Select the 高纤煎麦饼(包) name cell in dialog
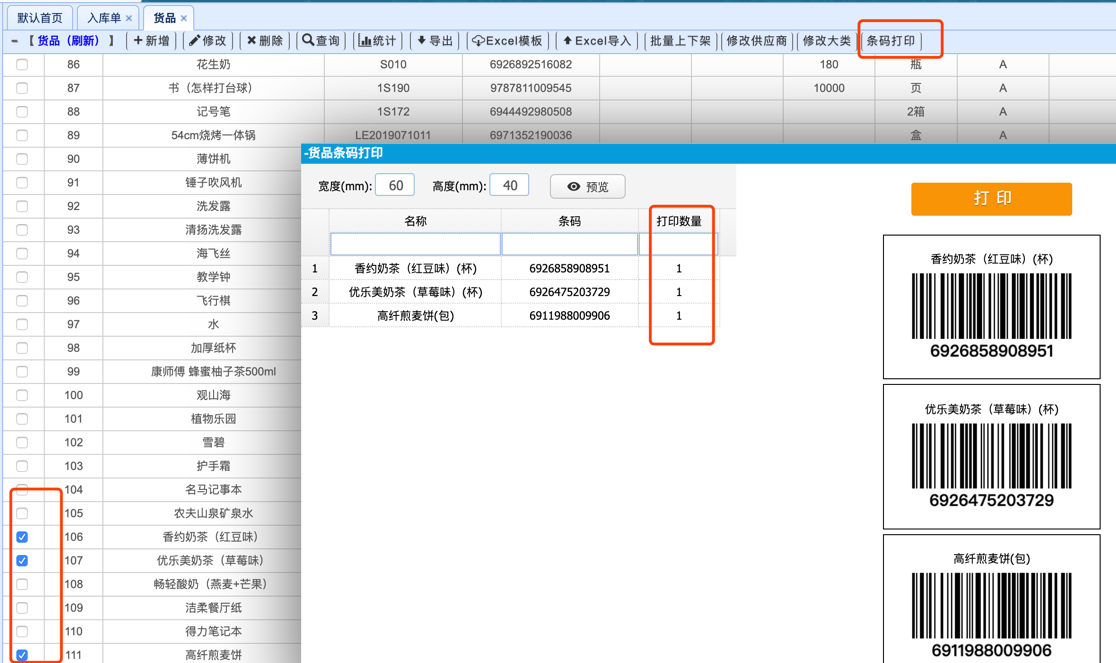The width and height of the screenshot is (1116, 663). point(415,315)
